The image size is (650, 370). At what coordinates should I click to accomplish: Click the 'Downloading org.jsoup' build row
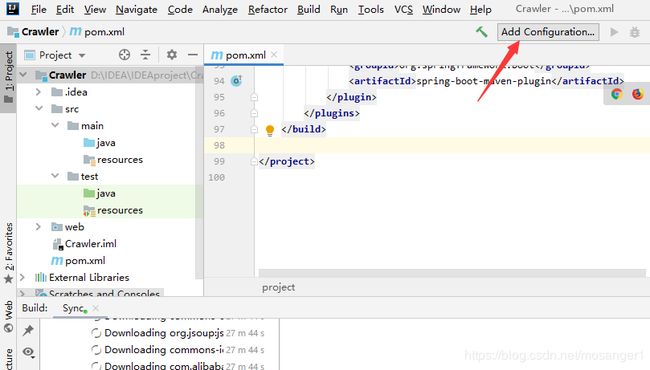point(177,333)
